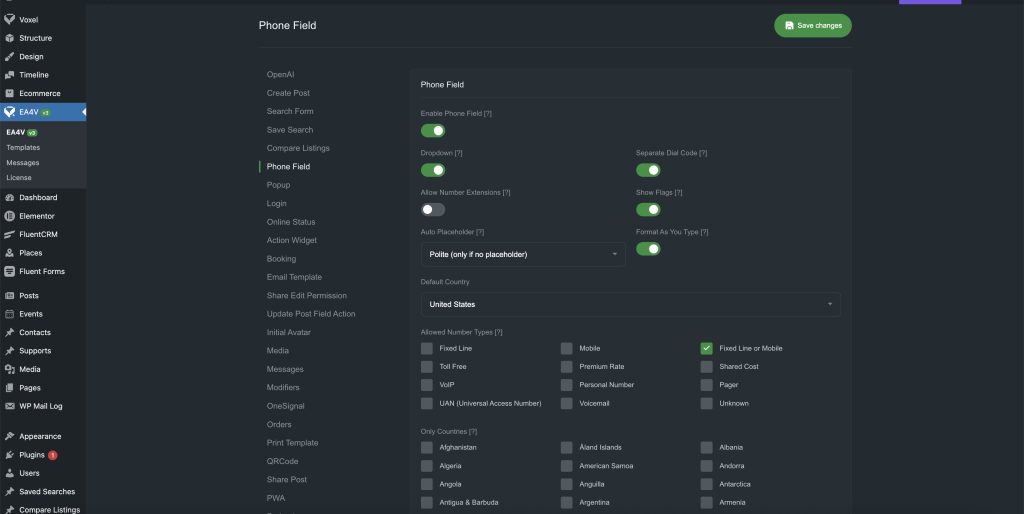The image size is (1024, 514).
Task: Open the Search Form settings tab
Action: [290, 111]
